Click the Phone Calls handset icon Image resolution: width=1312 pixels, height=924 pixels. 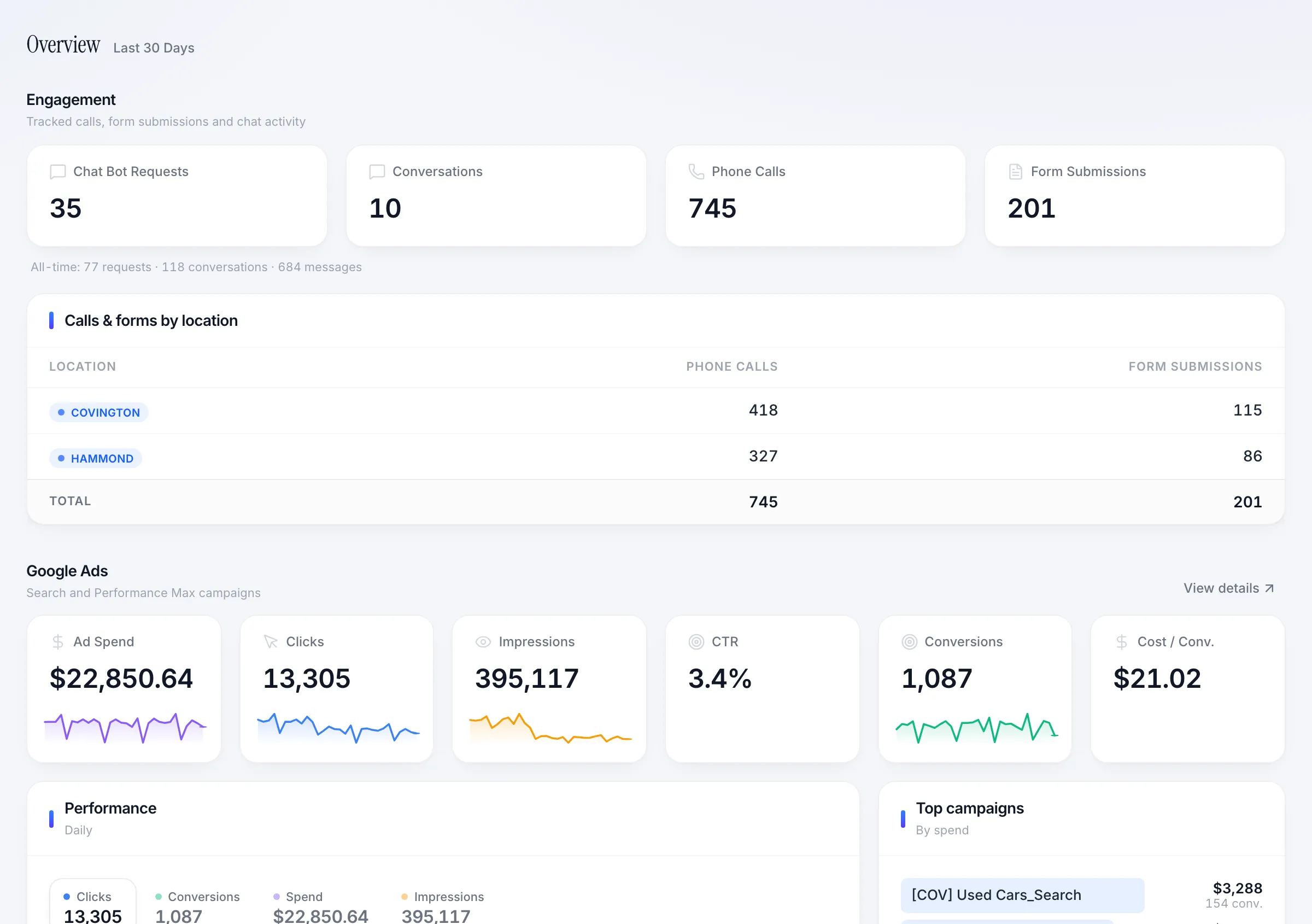point(696,172)
